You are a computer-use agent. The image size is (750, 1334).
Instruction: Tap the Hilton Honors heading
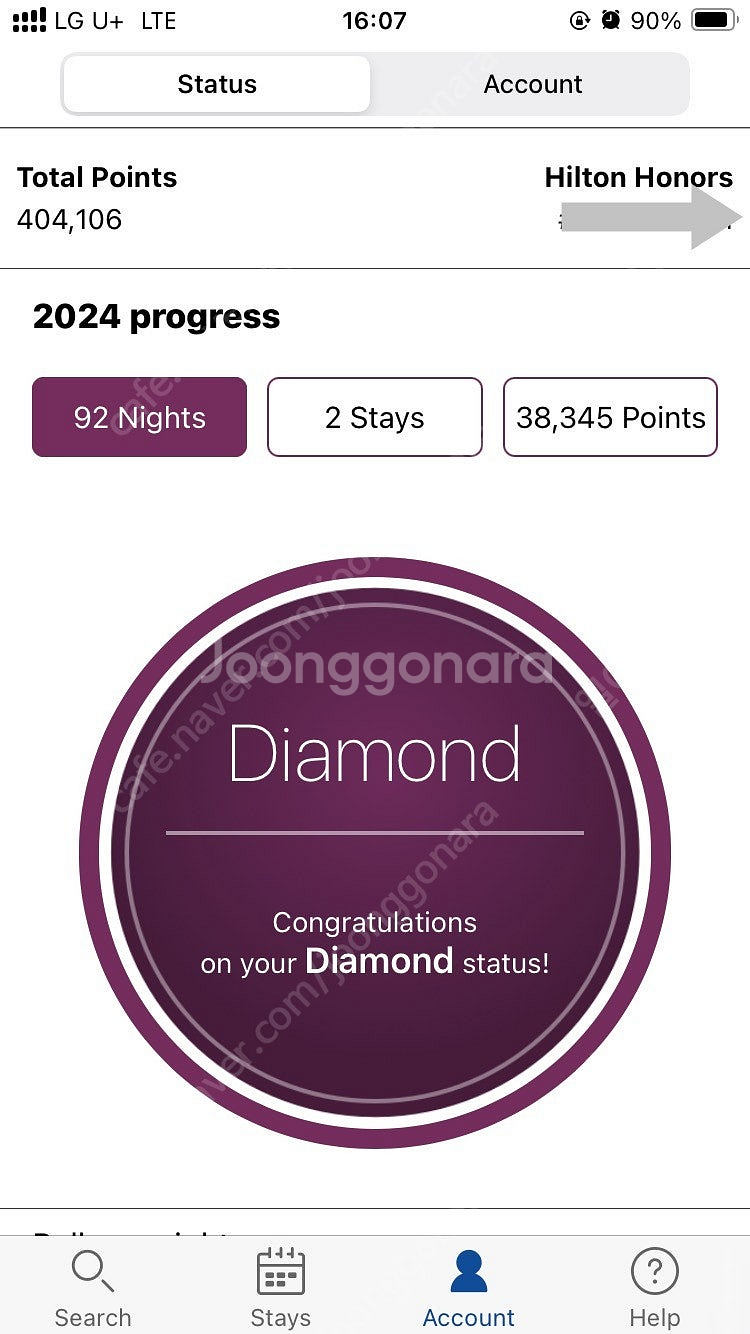[638, 178]
